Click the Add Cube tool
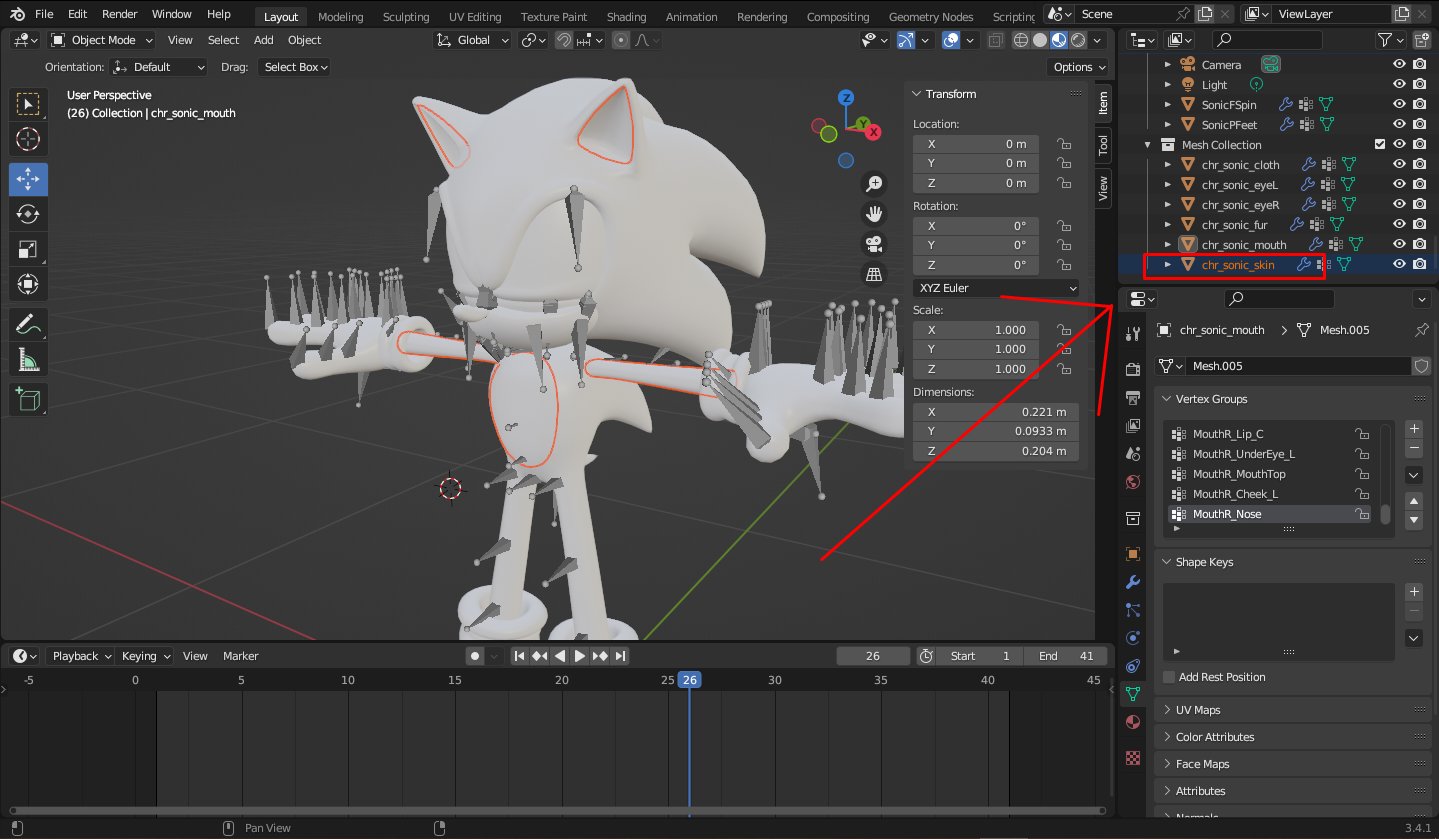1439x839 pixels. point(28,400)
